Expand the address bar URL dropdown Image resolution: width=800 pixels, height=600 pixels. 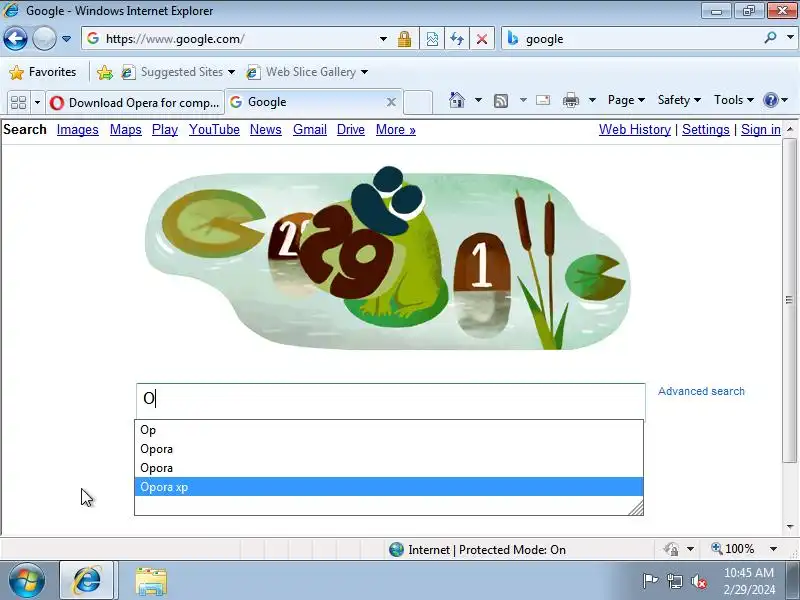383,39
